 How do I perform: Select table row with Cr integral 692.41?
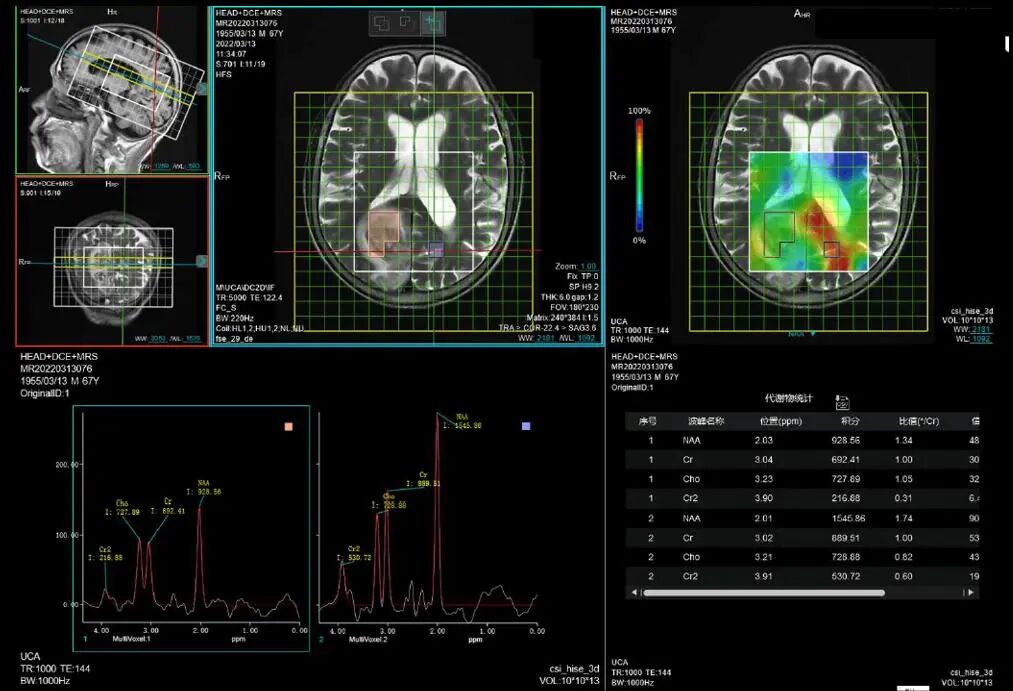tap(802, 460)
